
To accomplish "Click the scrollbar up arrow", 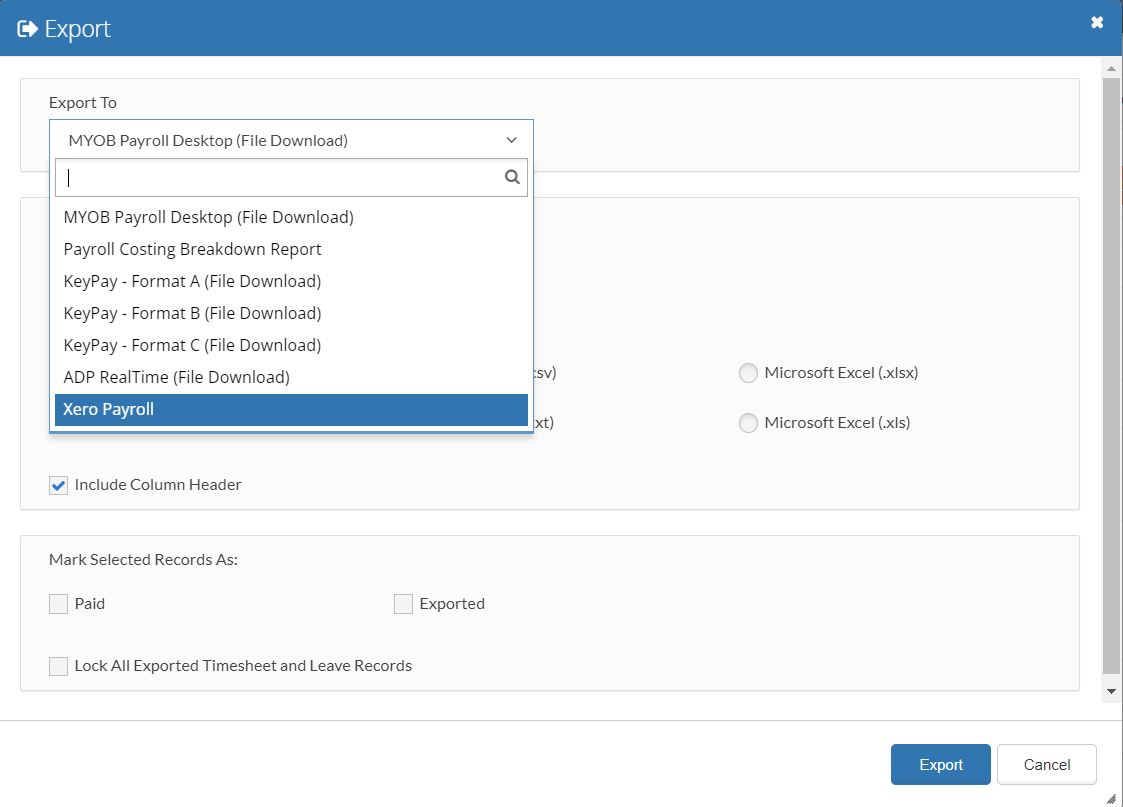I will tap(1111, 69).
